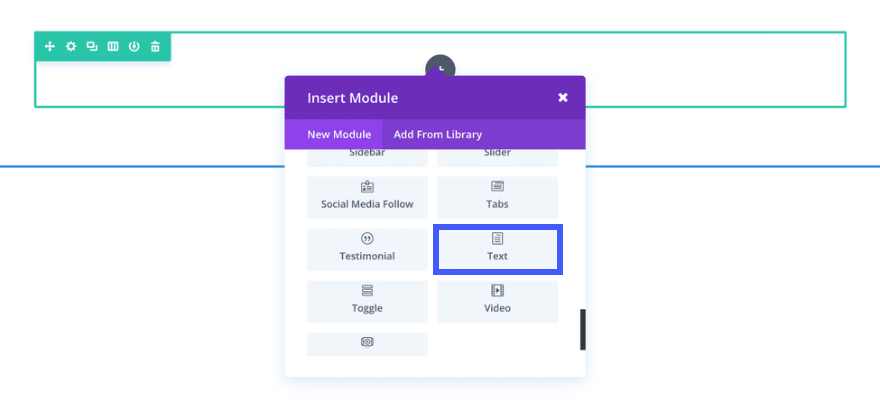Add the Video module
Screen dimensions: 880x403
[x=497, y=301]
